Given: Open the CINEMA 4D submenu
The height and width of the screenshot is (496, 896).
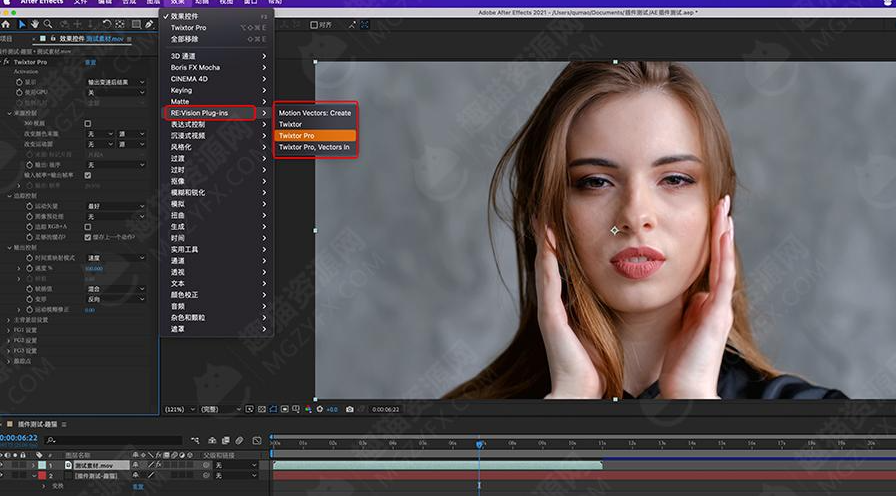Looking at the screenshot, I should pyautogui.click(x=217, y=79).
